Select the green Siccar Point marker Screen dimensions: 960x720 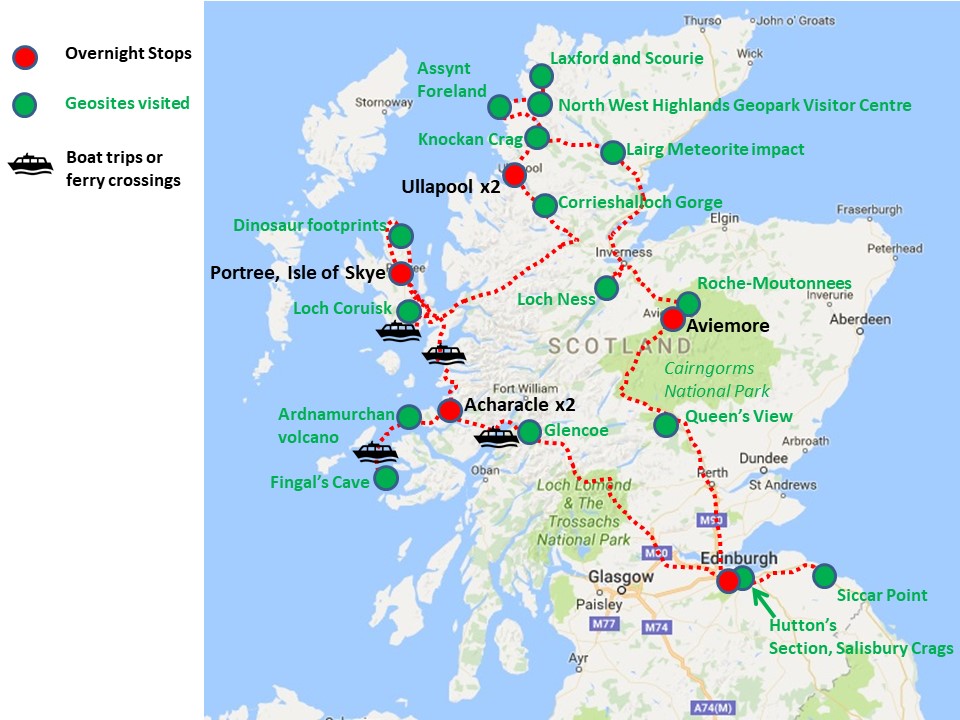tap(824, 576)
